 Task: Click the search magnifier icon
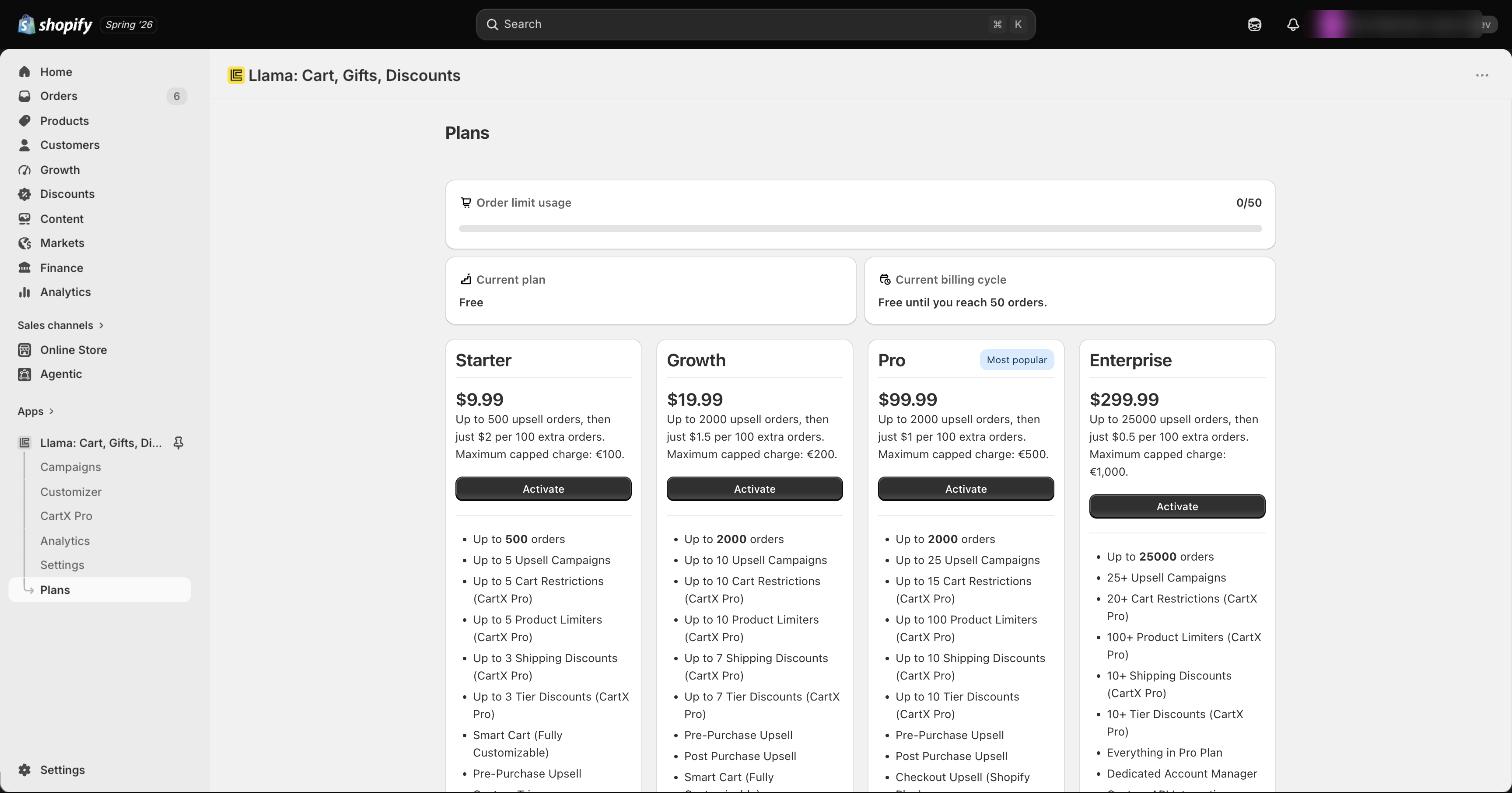(493, 24)
